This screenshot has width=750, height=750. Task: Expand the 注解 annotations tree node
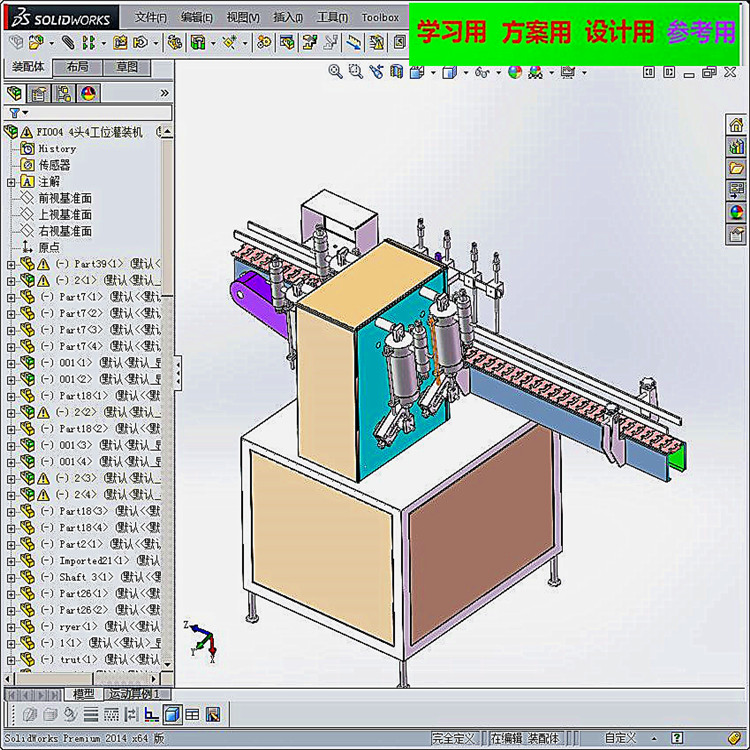click(x=11, y=182)
